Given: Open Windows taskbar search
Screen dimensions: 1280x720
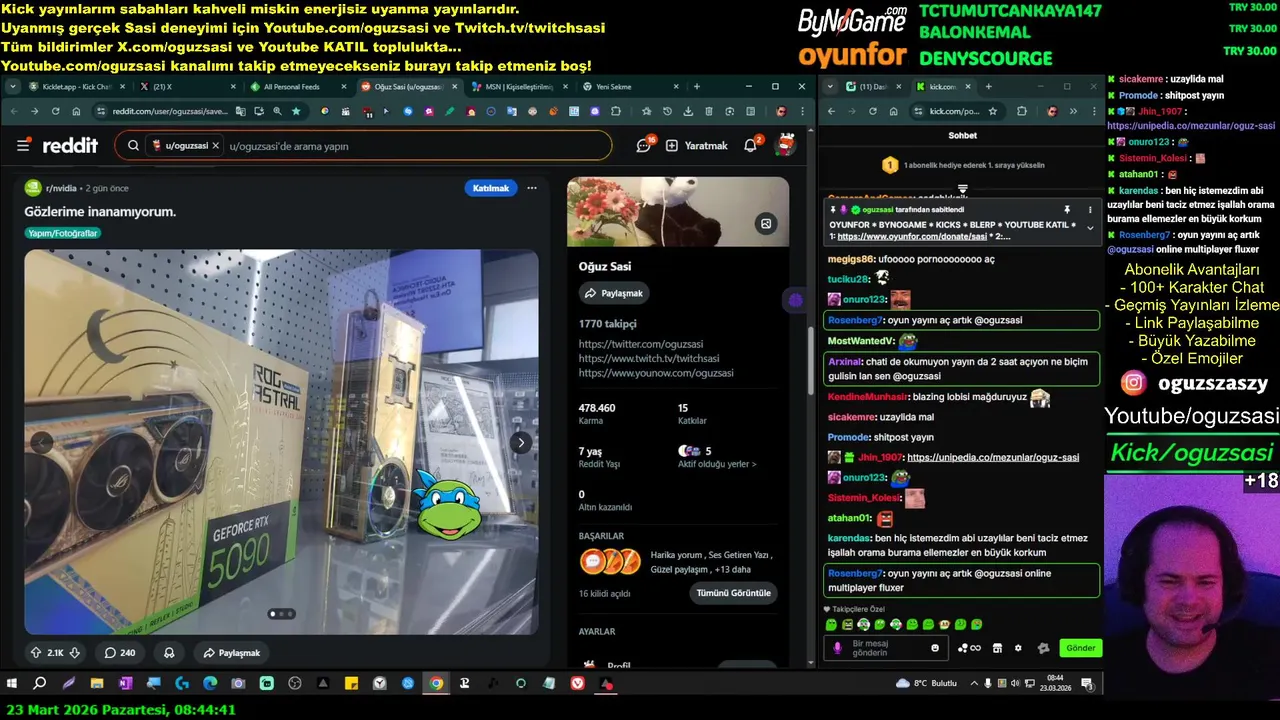Looking at the screenshot, I should tap(40, 684).
